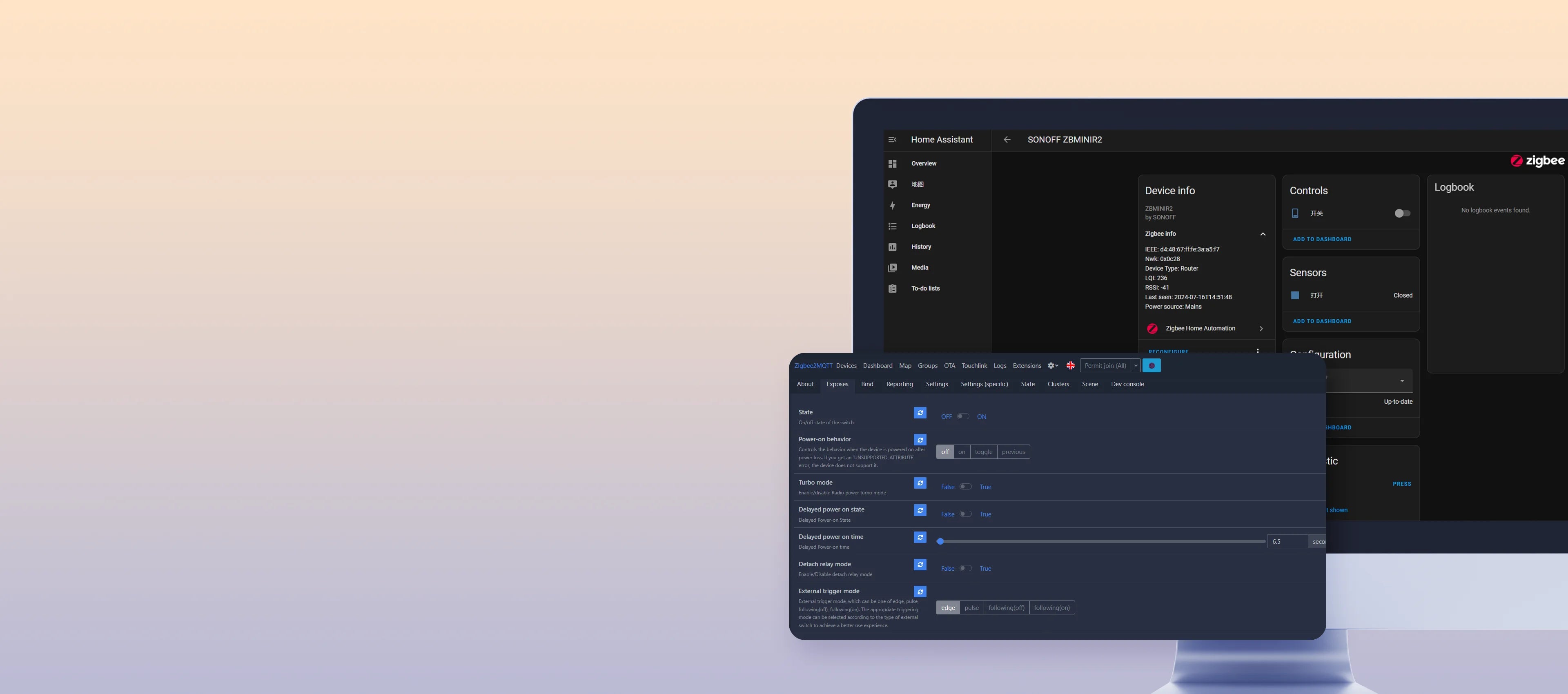Screen dimensions: 1568x694
Task: Open the settings gear dropdown
Action: [x=1052, y=366]
